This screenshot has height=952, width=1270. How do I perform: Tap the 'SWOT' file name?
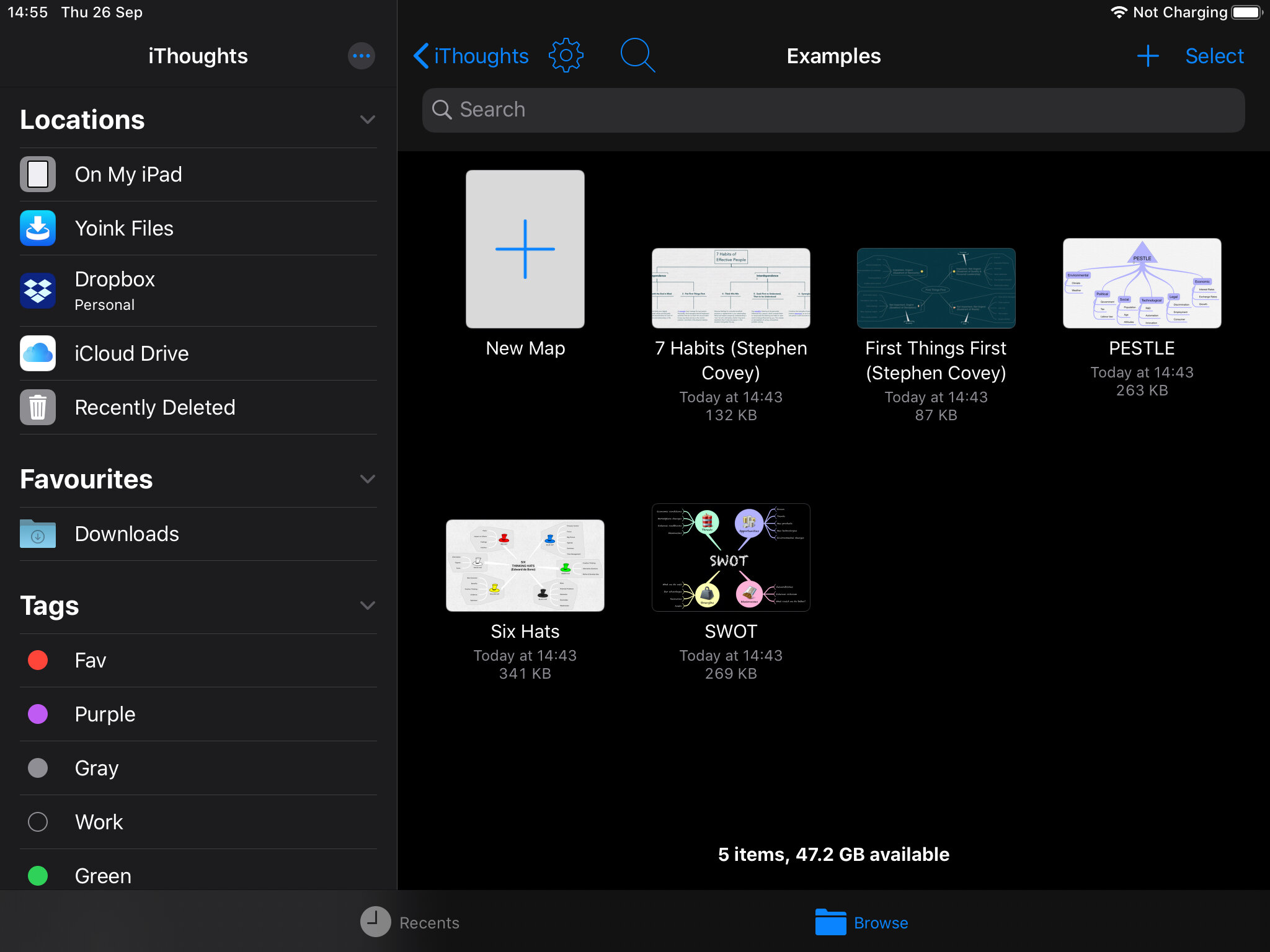(730, 632)
